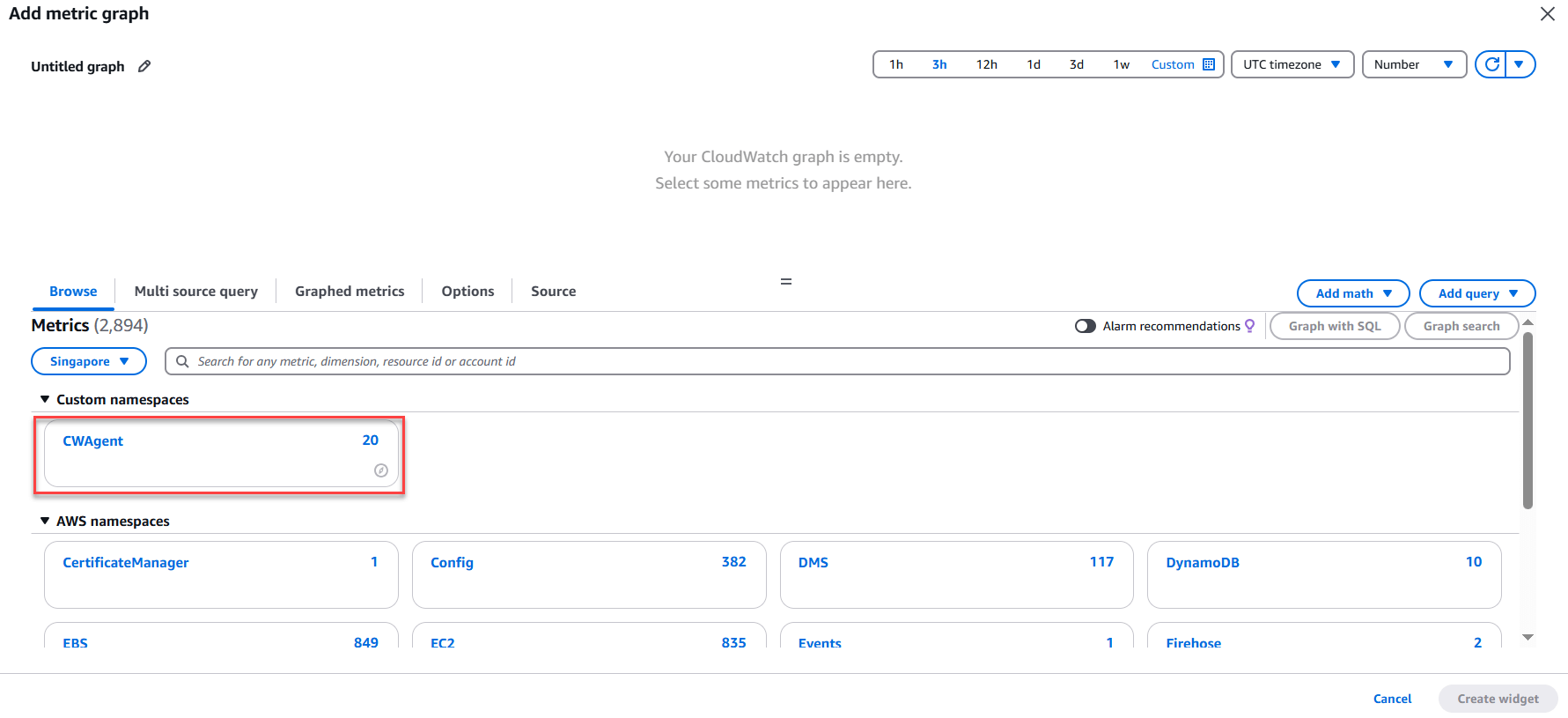The width and height of the screenshot is (1568, 718).
Task: Click the Untitled graph title text
Action: (x=77, y=66)
